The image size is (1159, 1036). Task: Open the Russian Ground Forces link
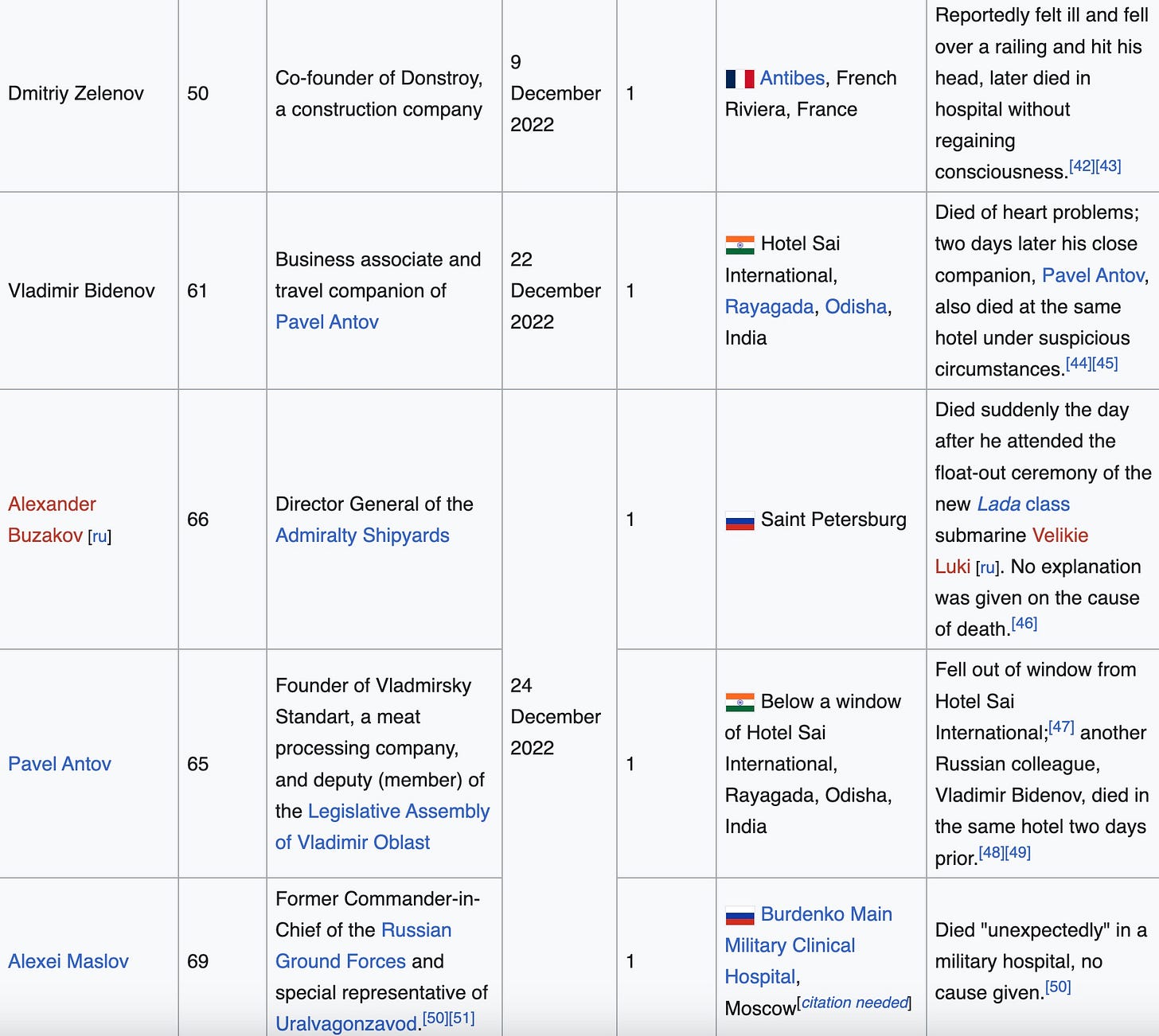pyautogui.click(x=363, y=945)
